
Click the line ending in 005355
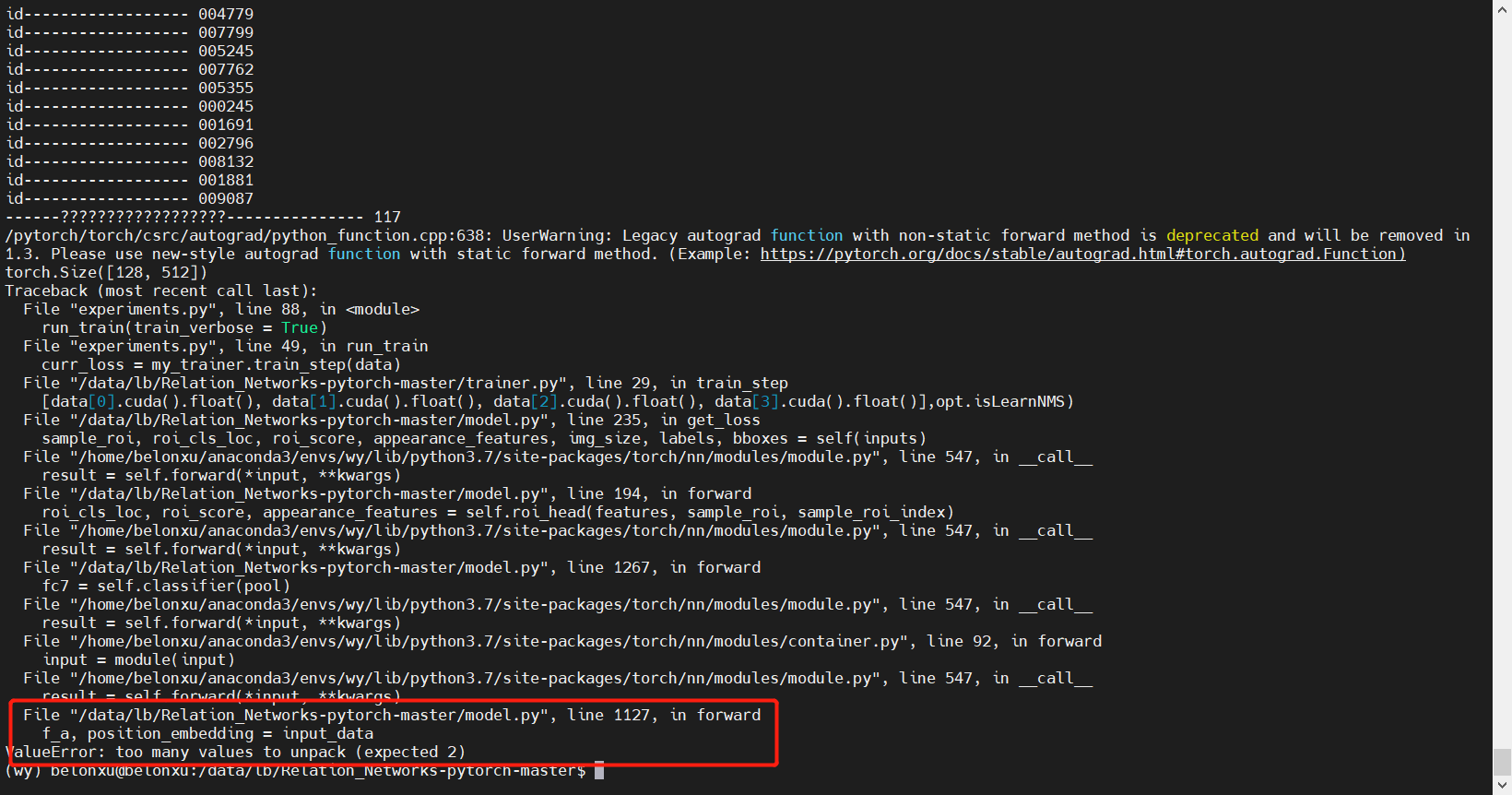[129, 88]
